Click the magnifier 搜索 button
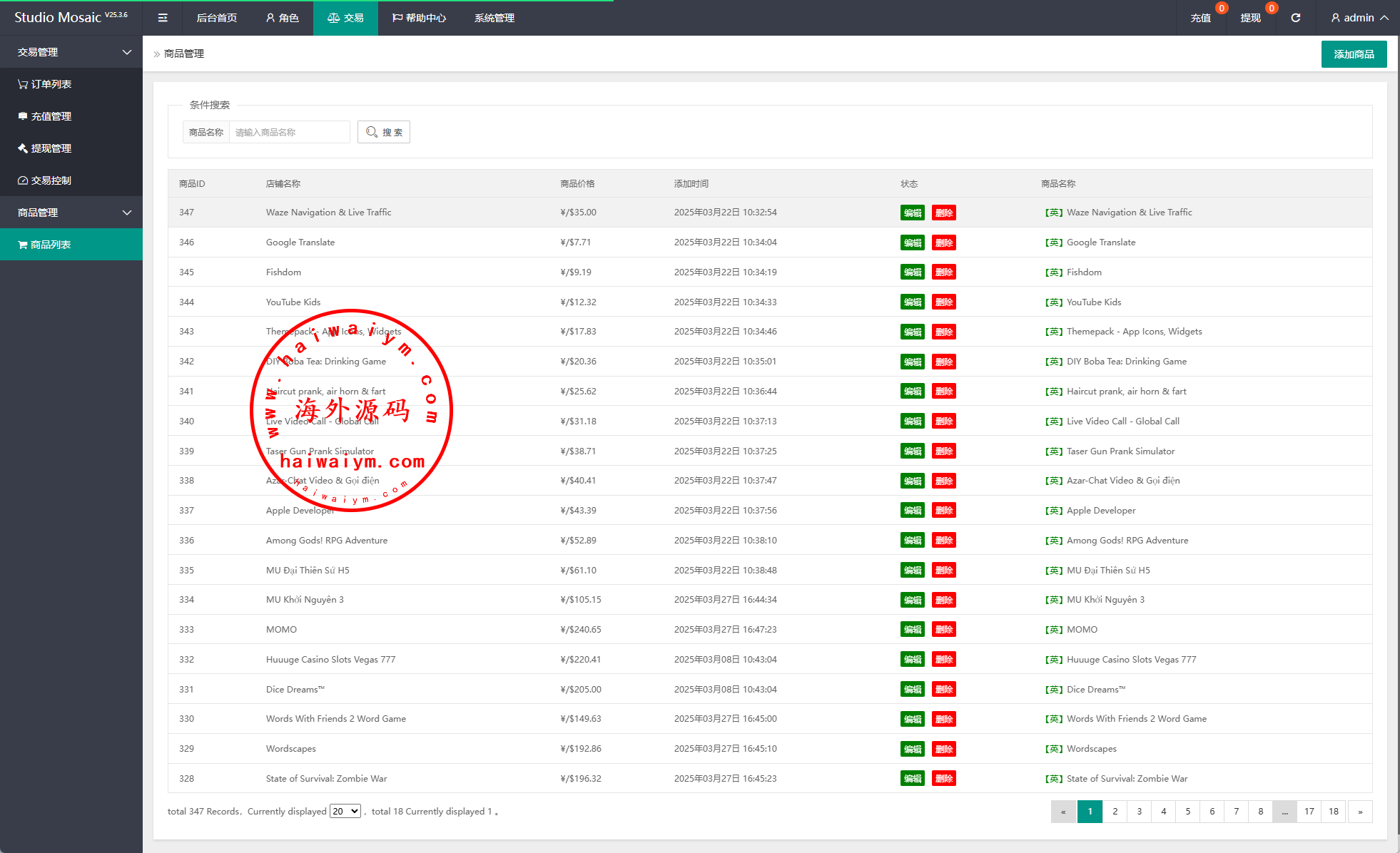1400x853 pixels. (384, 132)
